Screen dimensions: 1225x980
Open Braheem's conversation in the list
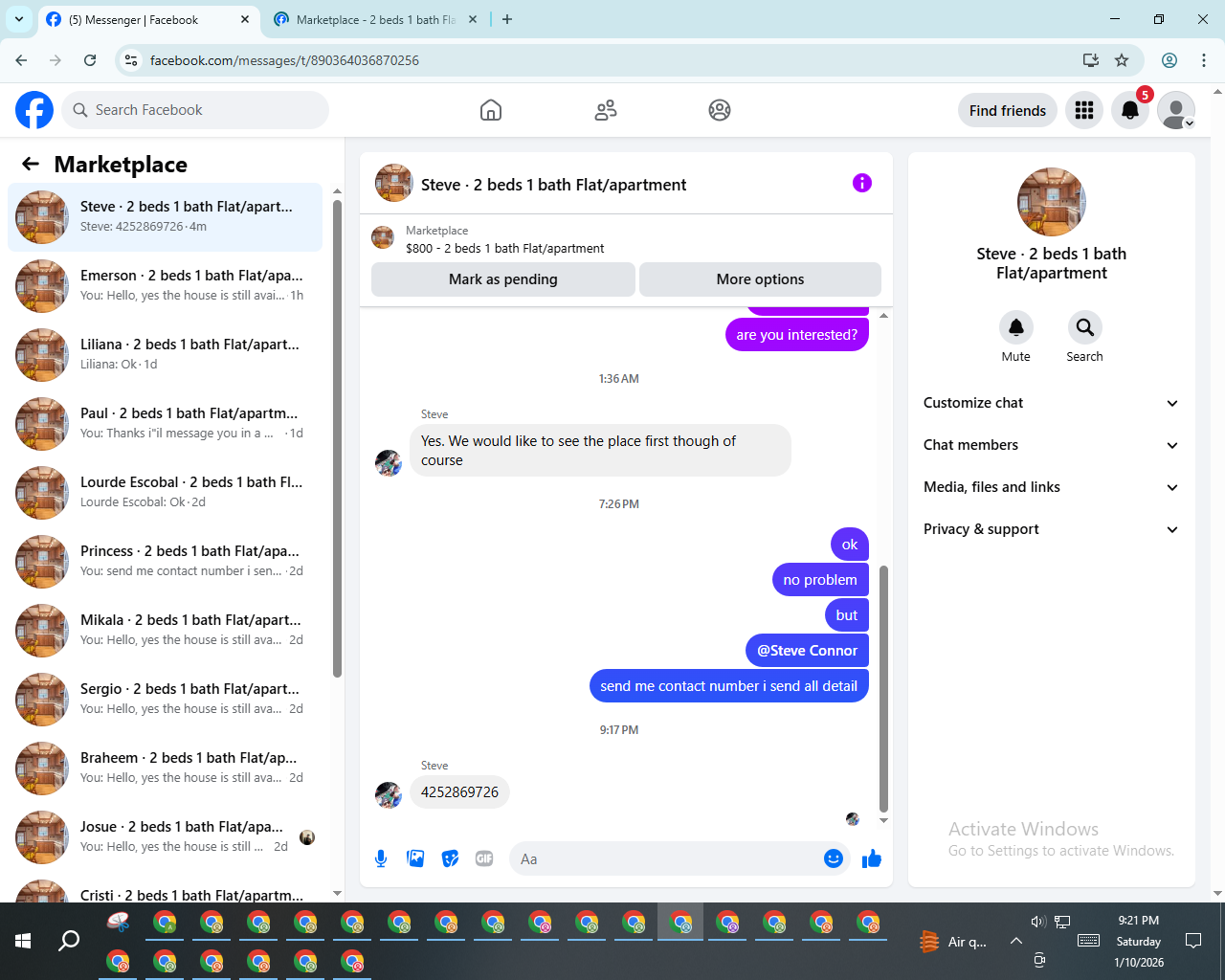click(x=165, y=768)
